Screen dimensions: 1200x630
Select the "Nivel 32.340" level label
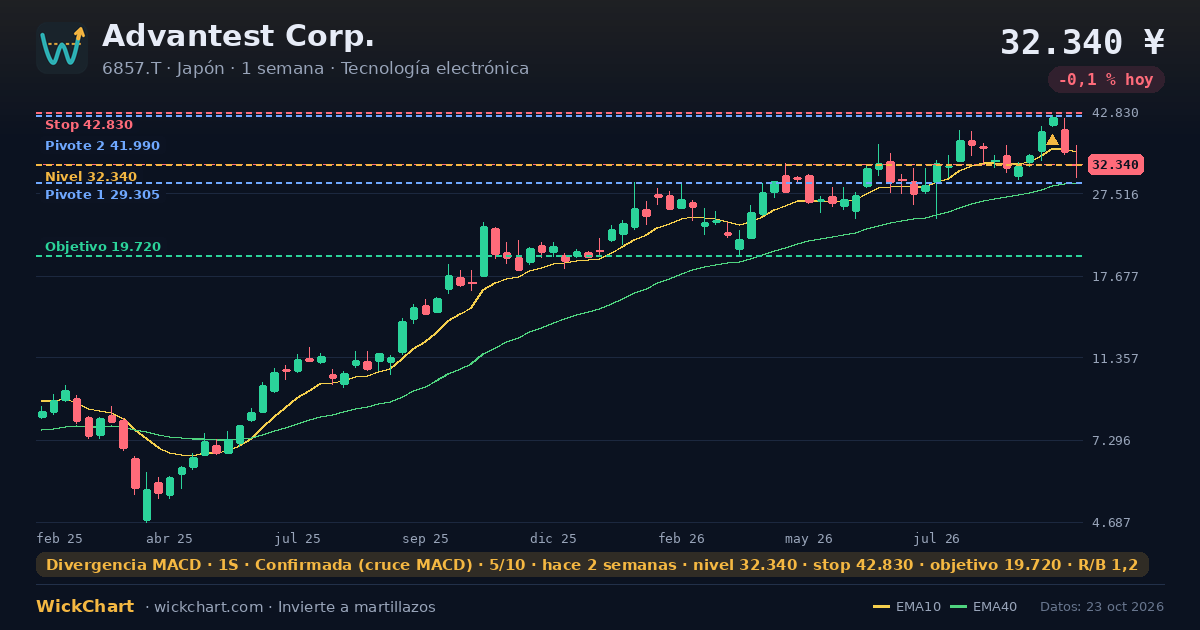[x=91, y=177]
